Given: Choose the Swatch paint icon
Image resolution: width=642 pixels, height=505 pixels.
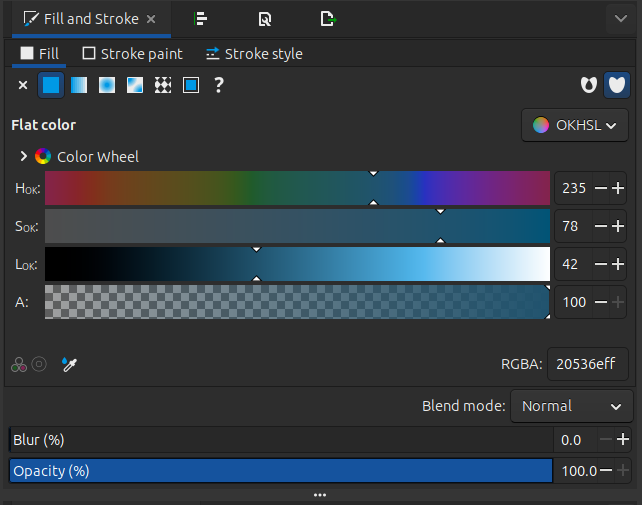Looking at the screenshot, I should 191,86.
